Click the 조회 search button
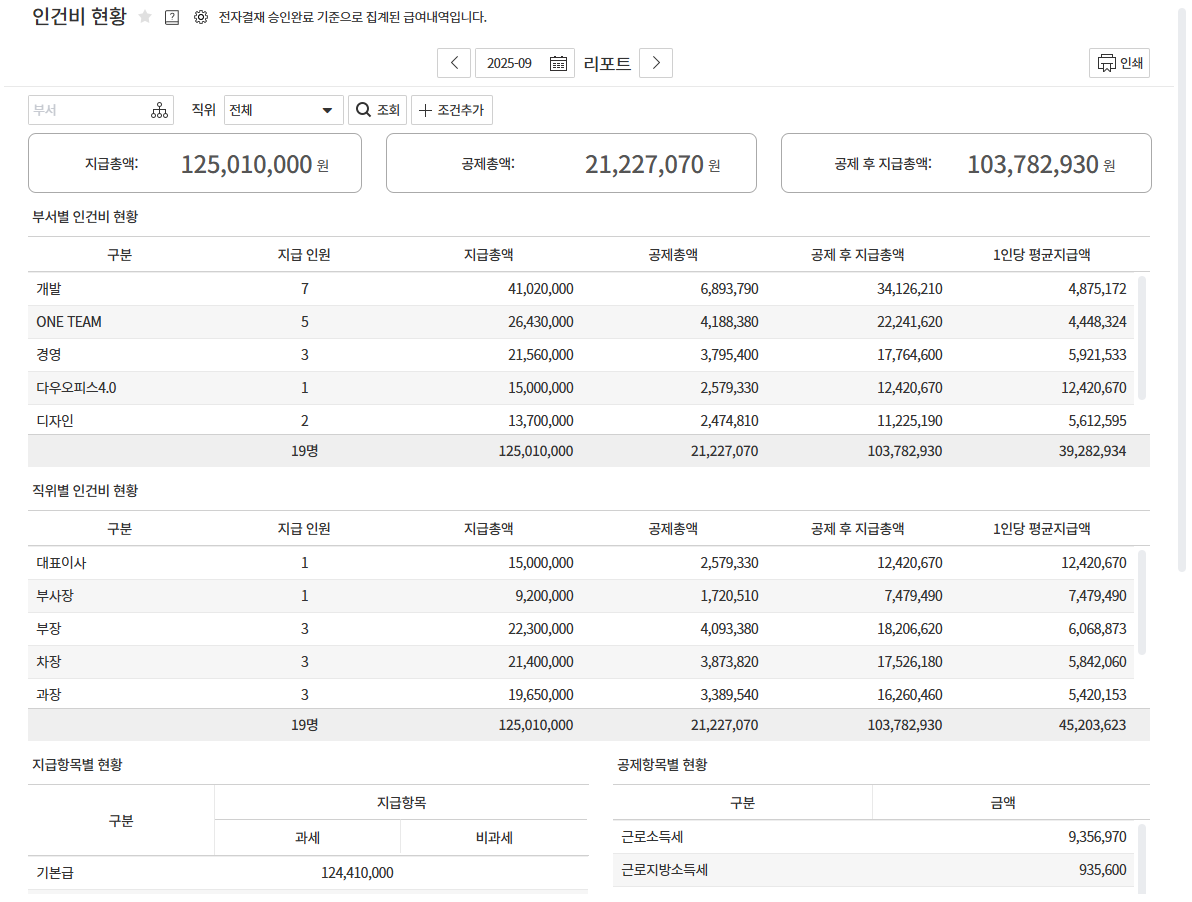Screen dimensions: 1192x902 click(x=377, y=110)
